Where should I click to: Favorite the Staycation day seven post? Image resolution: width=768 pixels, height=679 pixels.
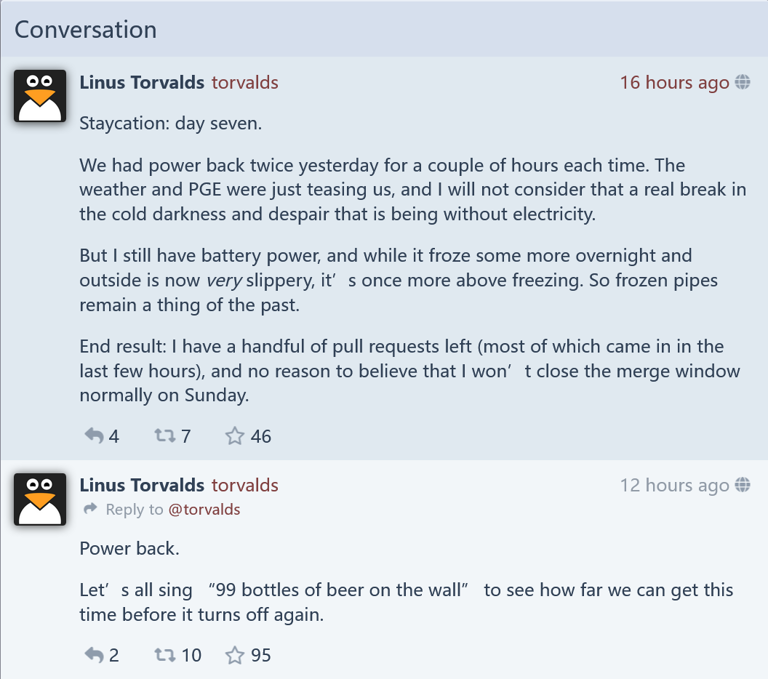click(x=235, y=436)
